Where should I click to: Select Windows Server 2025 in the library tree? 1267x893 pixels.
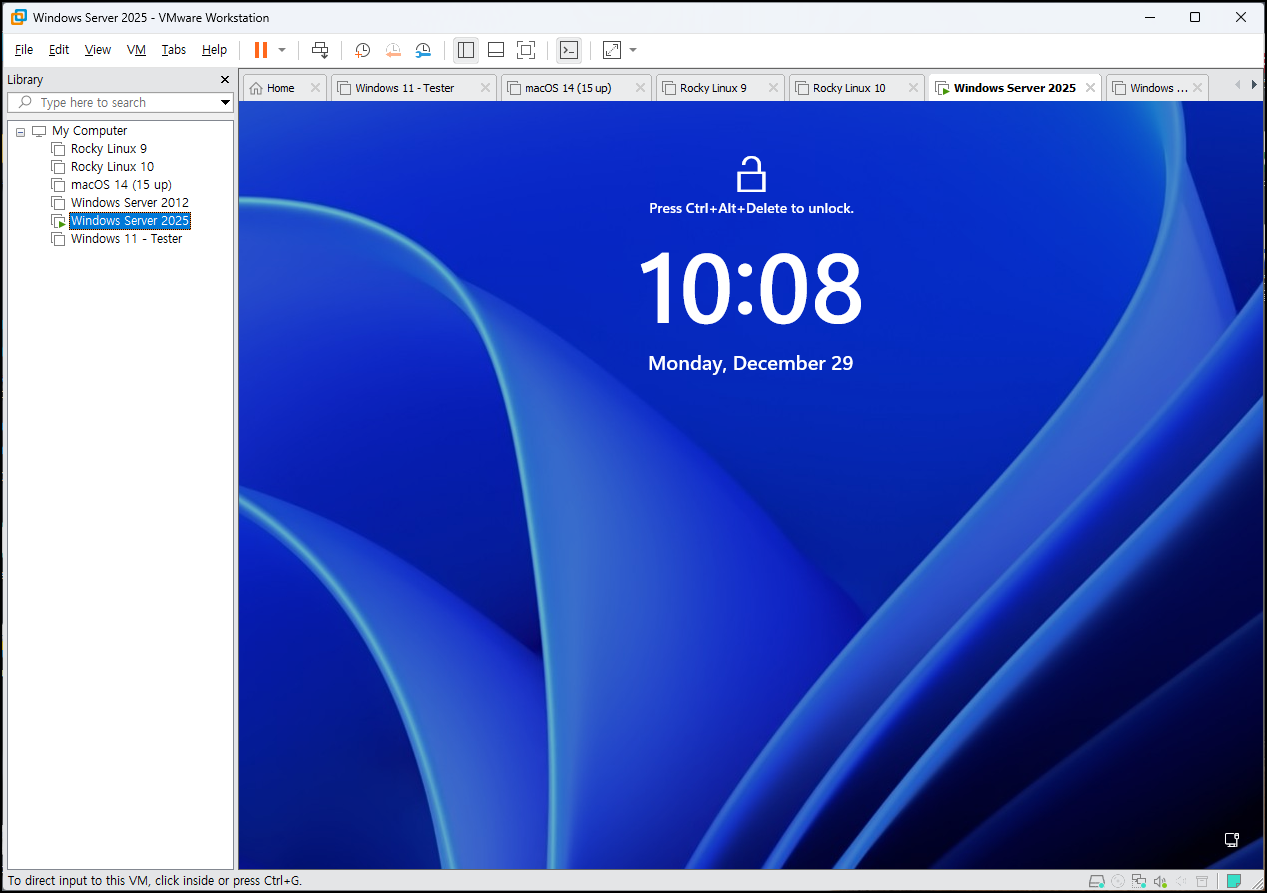[x=130, y=221]
